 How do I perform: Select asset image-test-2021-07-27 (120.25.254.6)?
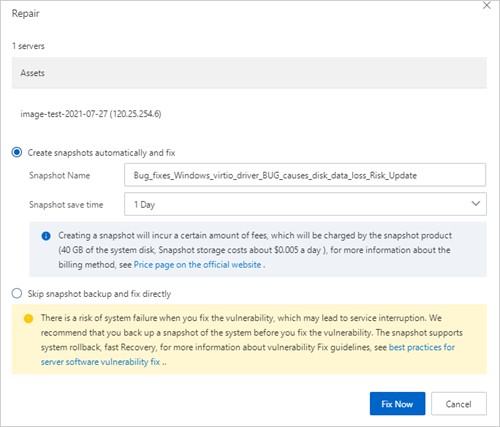click(91, 114)
